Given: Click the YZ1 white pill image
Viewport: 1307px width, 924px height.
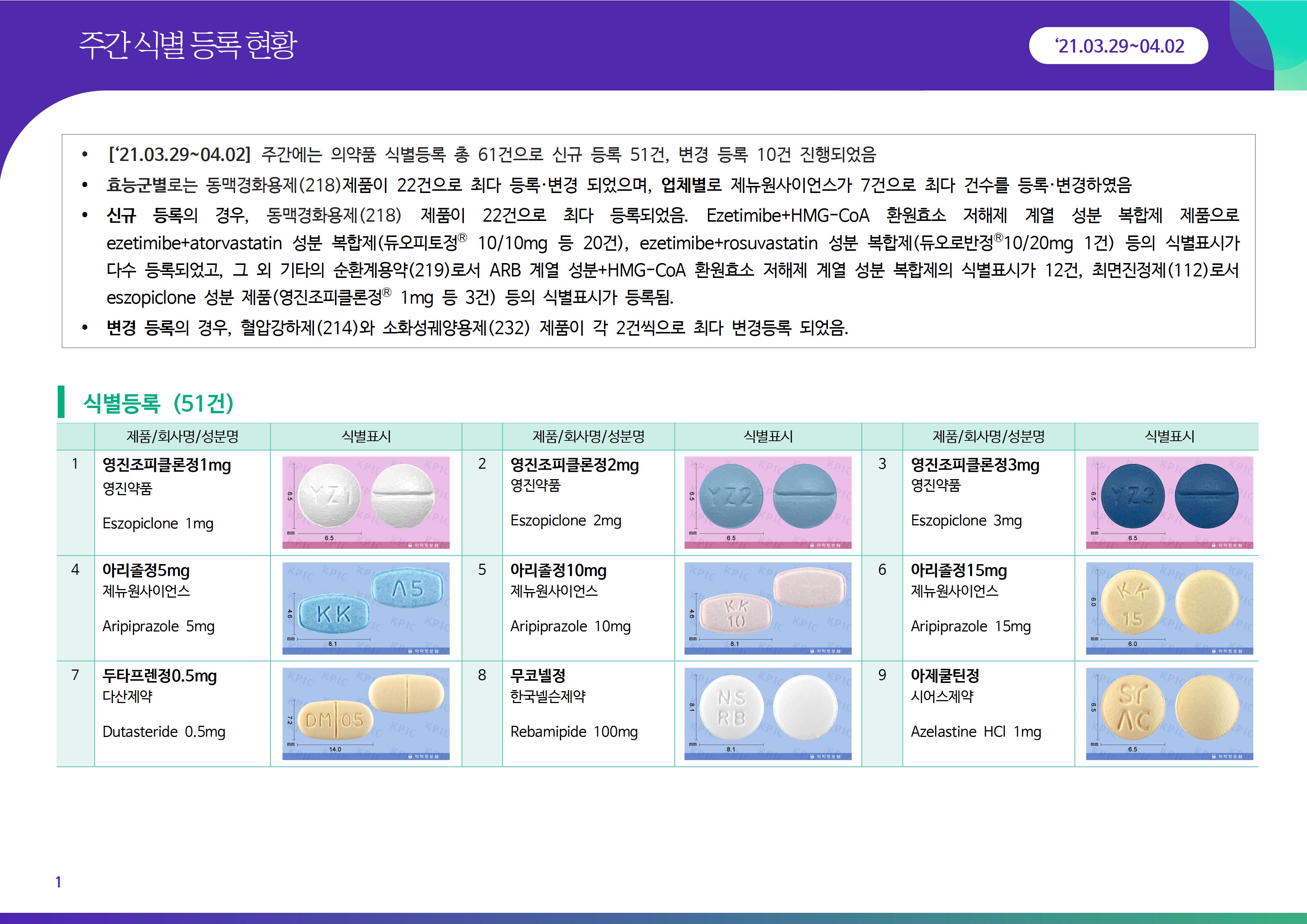Looking at the screenshot, I should 365,502.
